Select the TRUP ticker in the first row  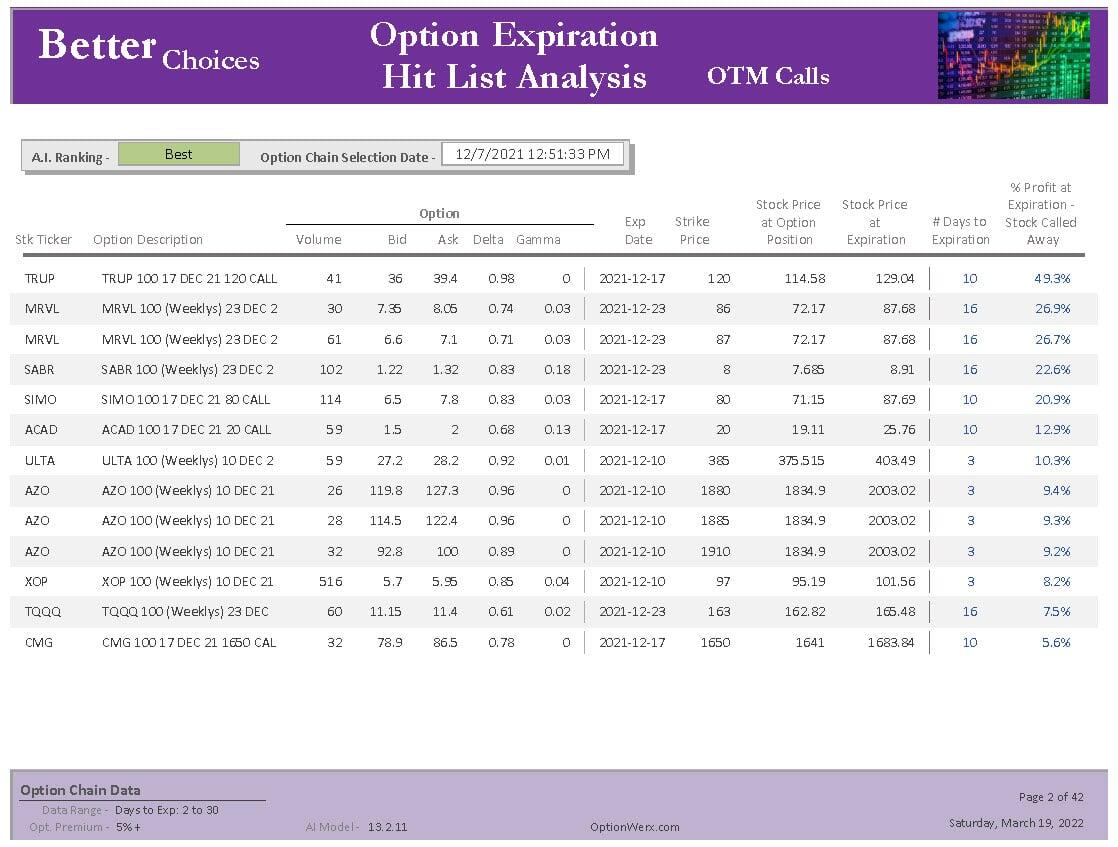point(40,279)
